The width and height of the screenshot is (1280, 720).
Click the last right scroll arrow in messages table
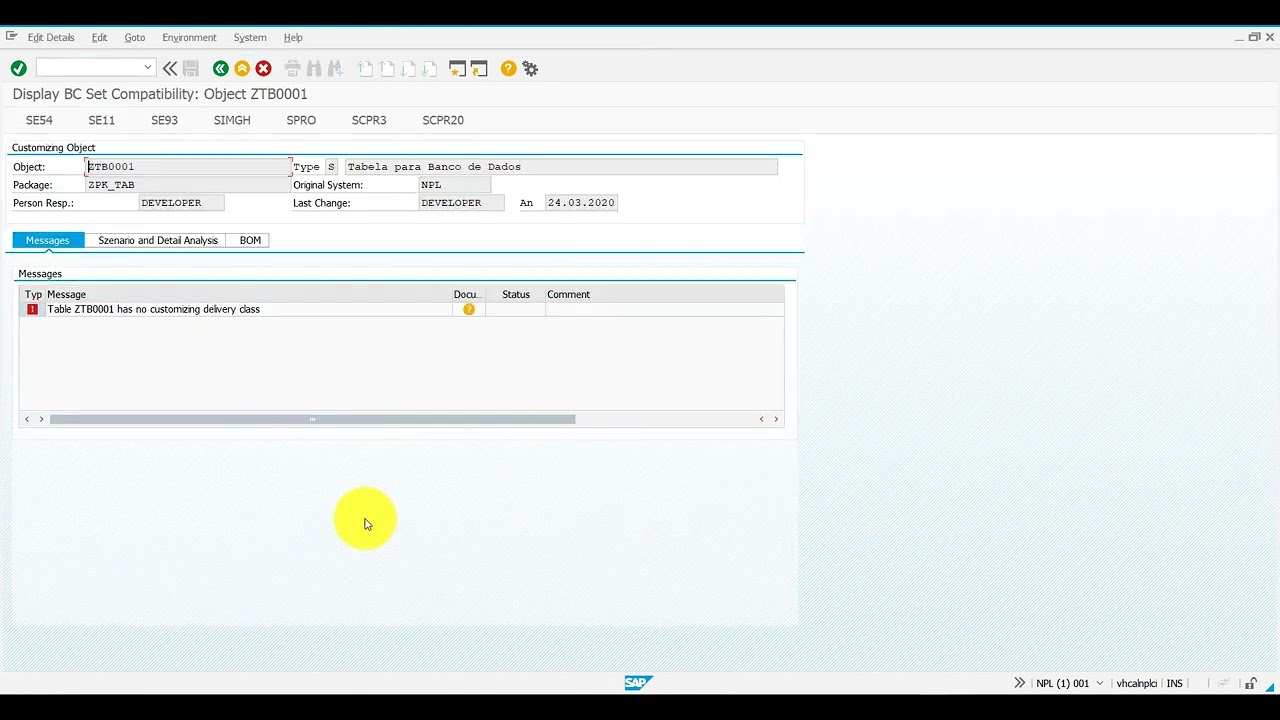[x=776, y=419]
